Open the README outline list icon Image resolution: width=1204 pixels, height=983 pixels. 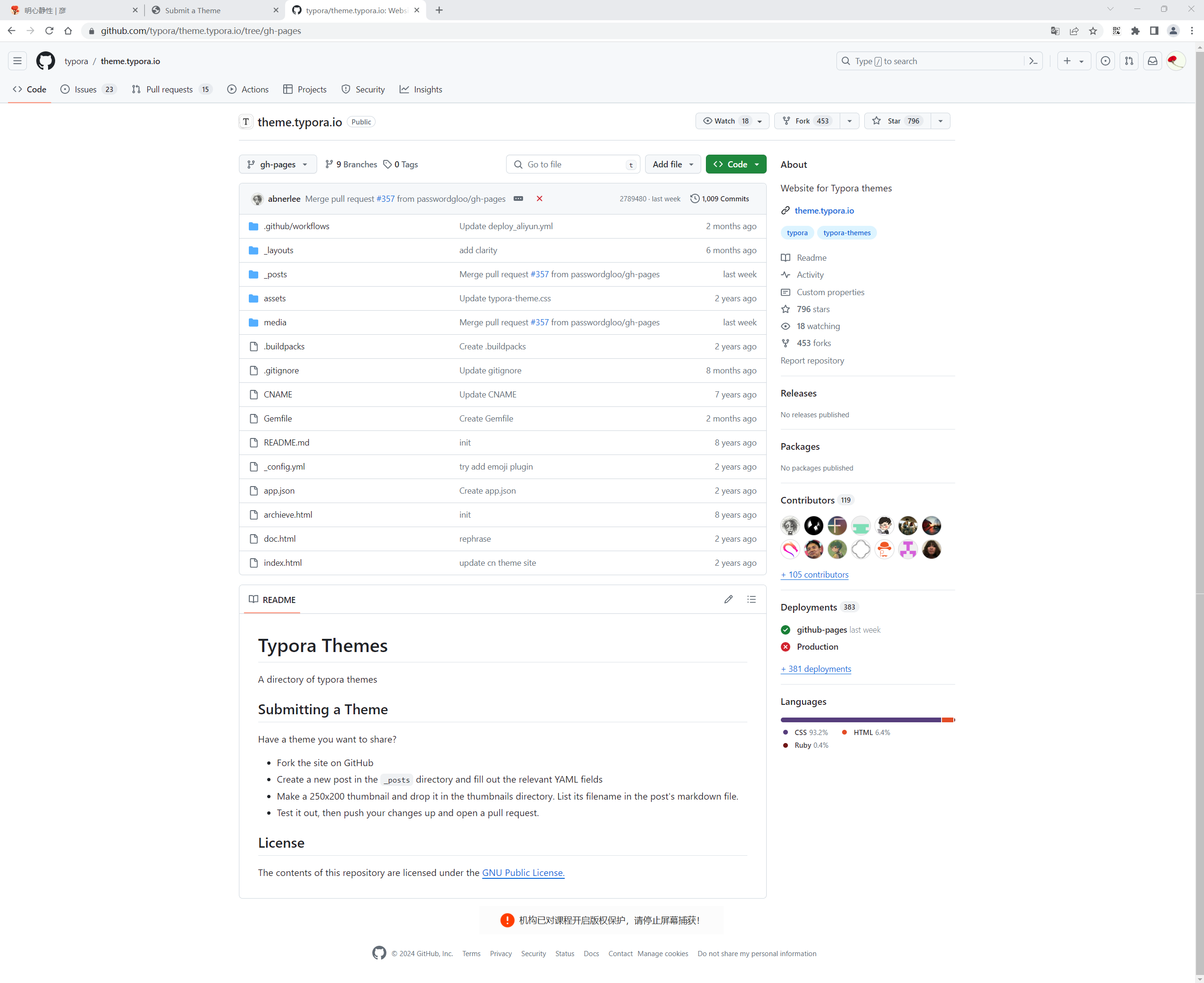coord(751,599)
